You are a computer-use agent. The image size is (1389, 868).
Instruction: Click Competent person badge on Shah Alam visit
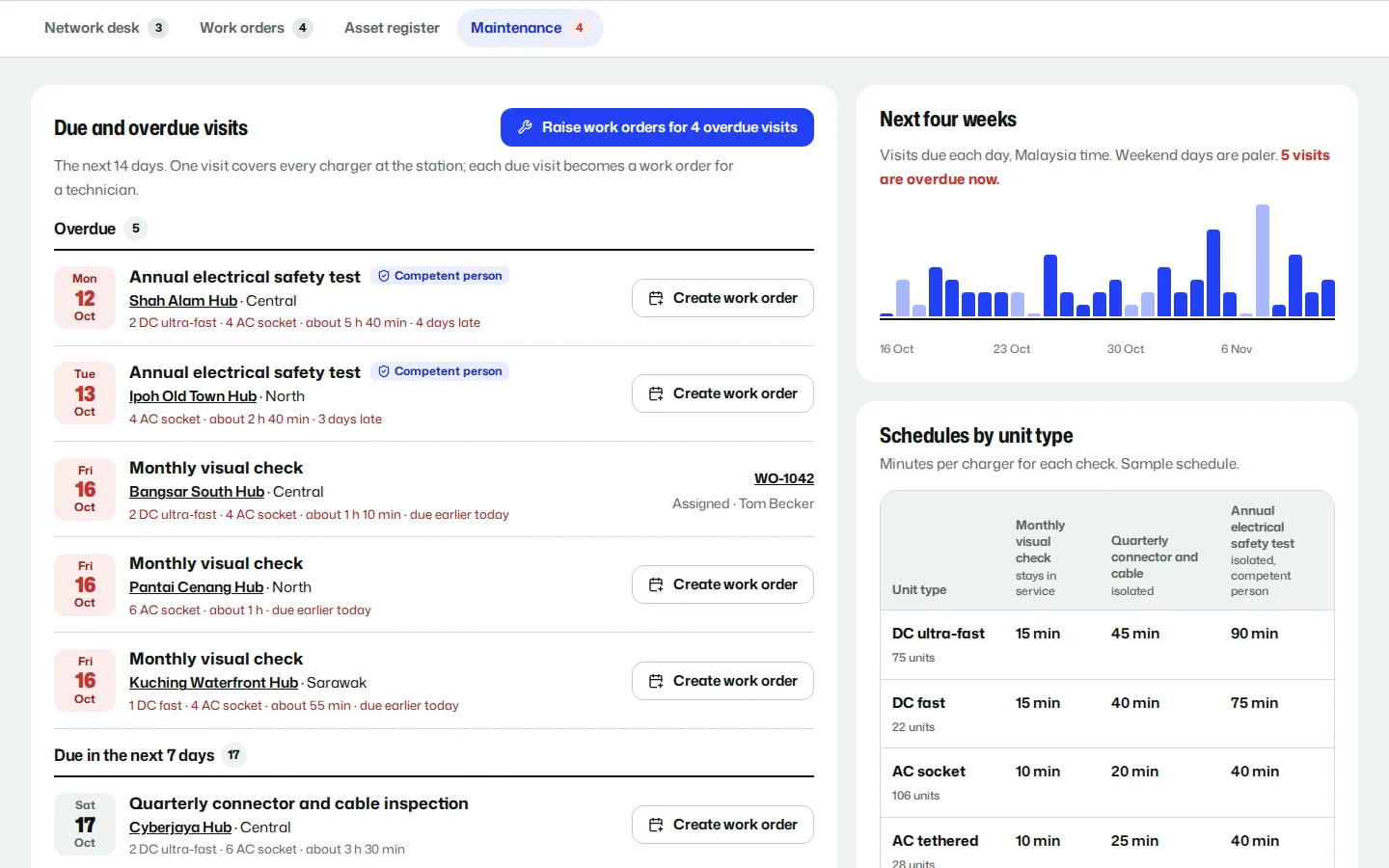[x=440, y=276]
